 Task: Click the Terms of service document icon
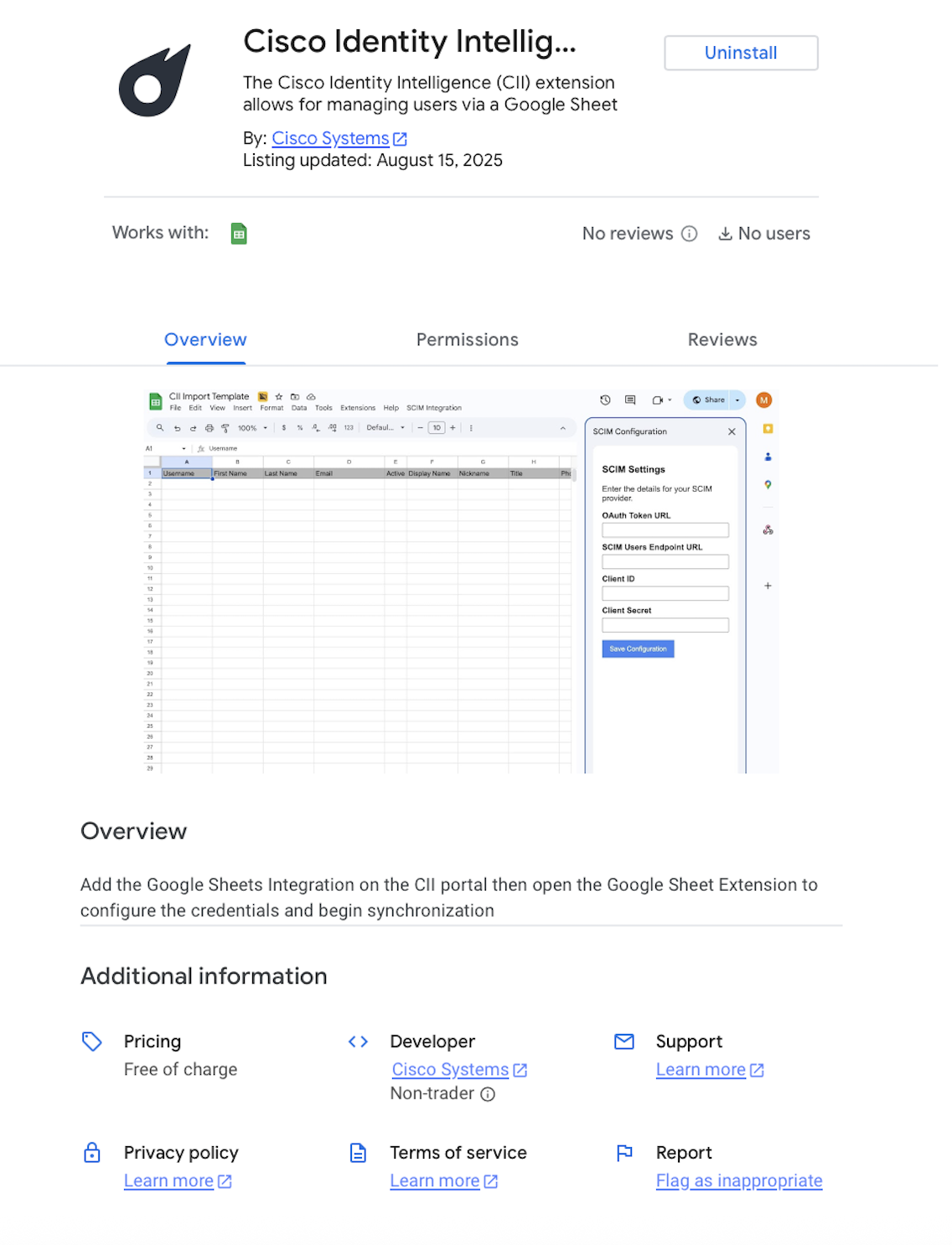coord(358,1153)
